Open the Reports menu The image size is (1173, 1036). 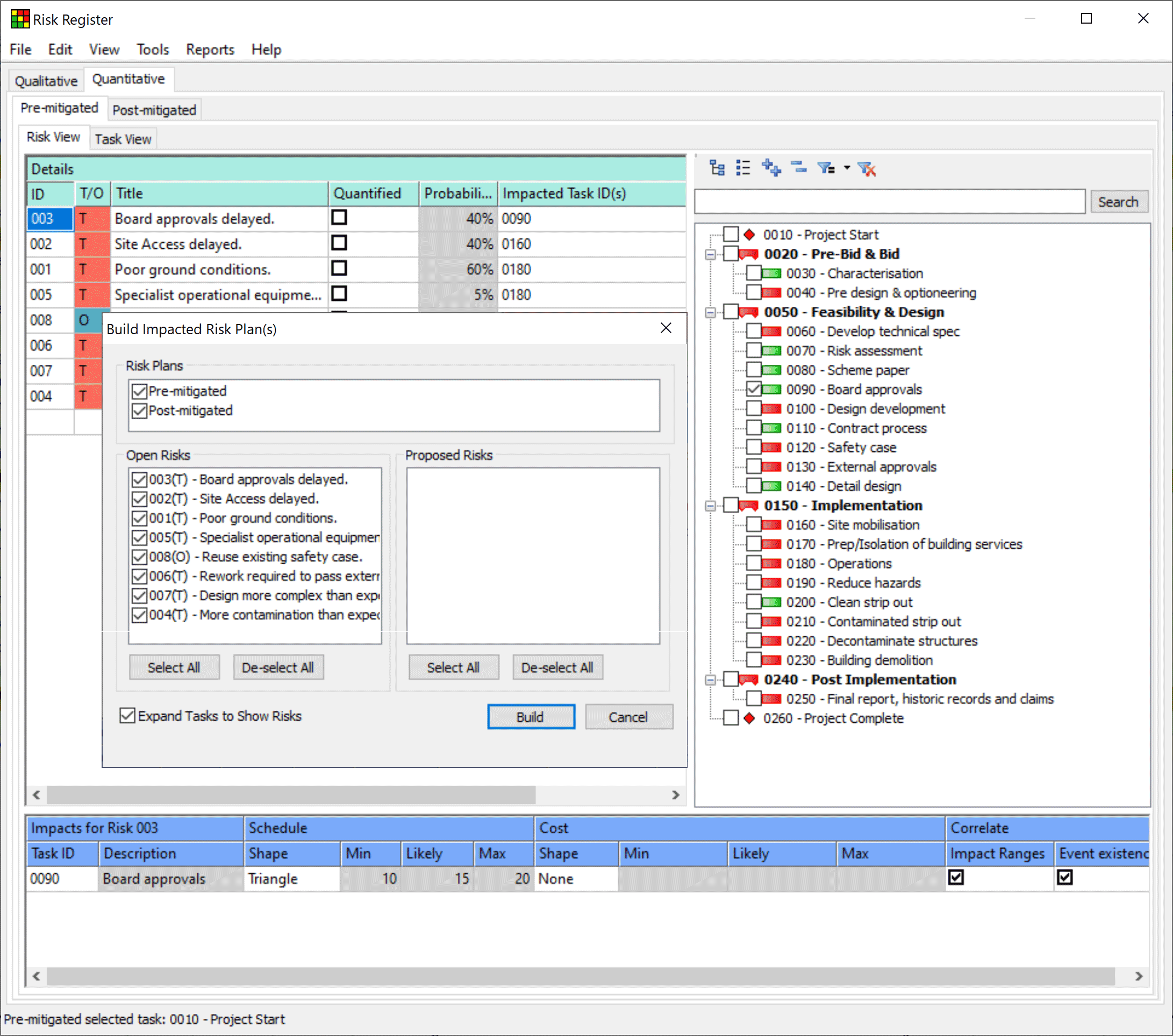point(210,50)
